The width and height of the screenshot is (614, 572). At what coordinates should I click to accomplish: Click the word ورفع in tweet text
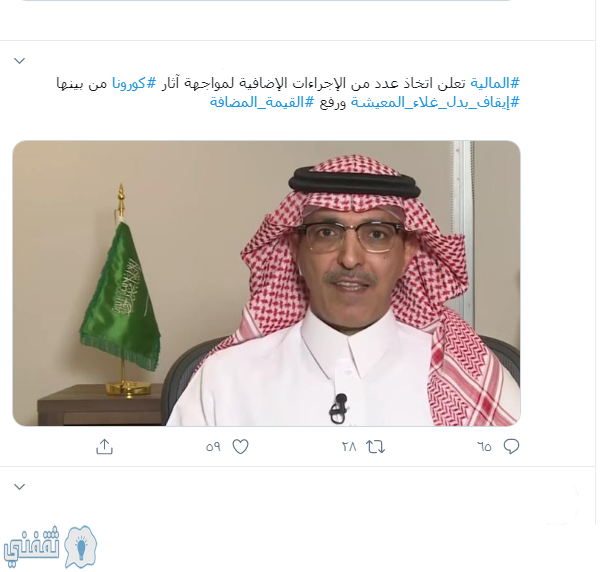[x=333, y=103]
